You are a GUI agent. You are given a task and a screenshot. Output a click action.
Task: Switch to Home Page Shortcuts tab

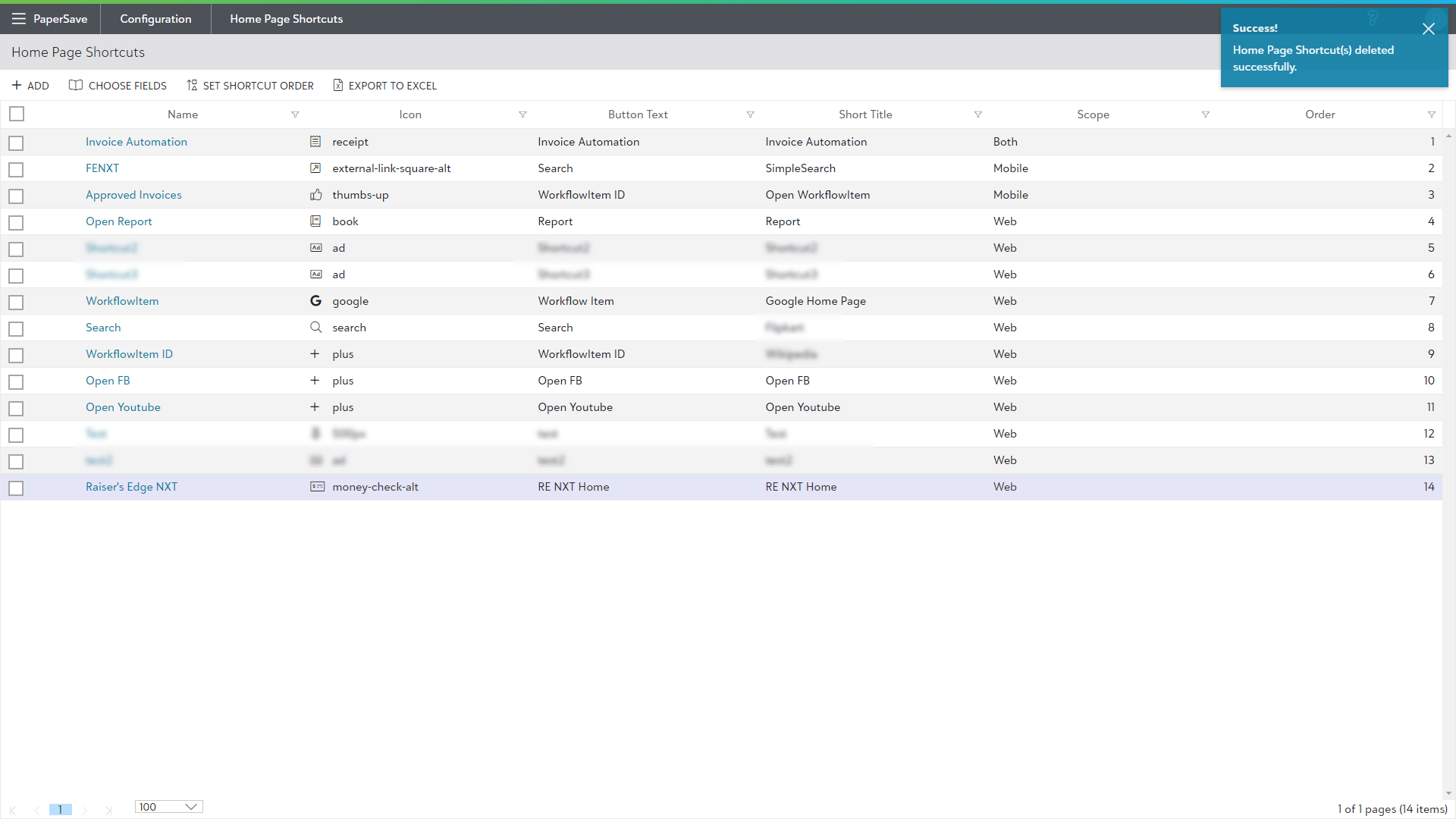286,19
